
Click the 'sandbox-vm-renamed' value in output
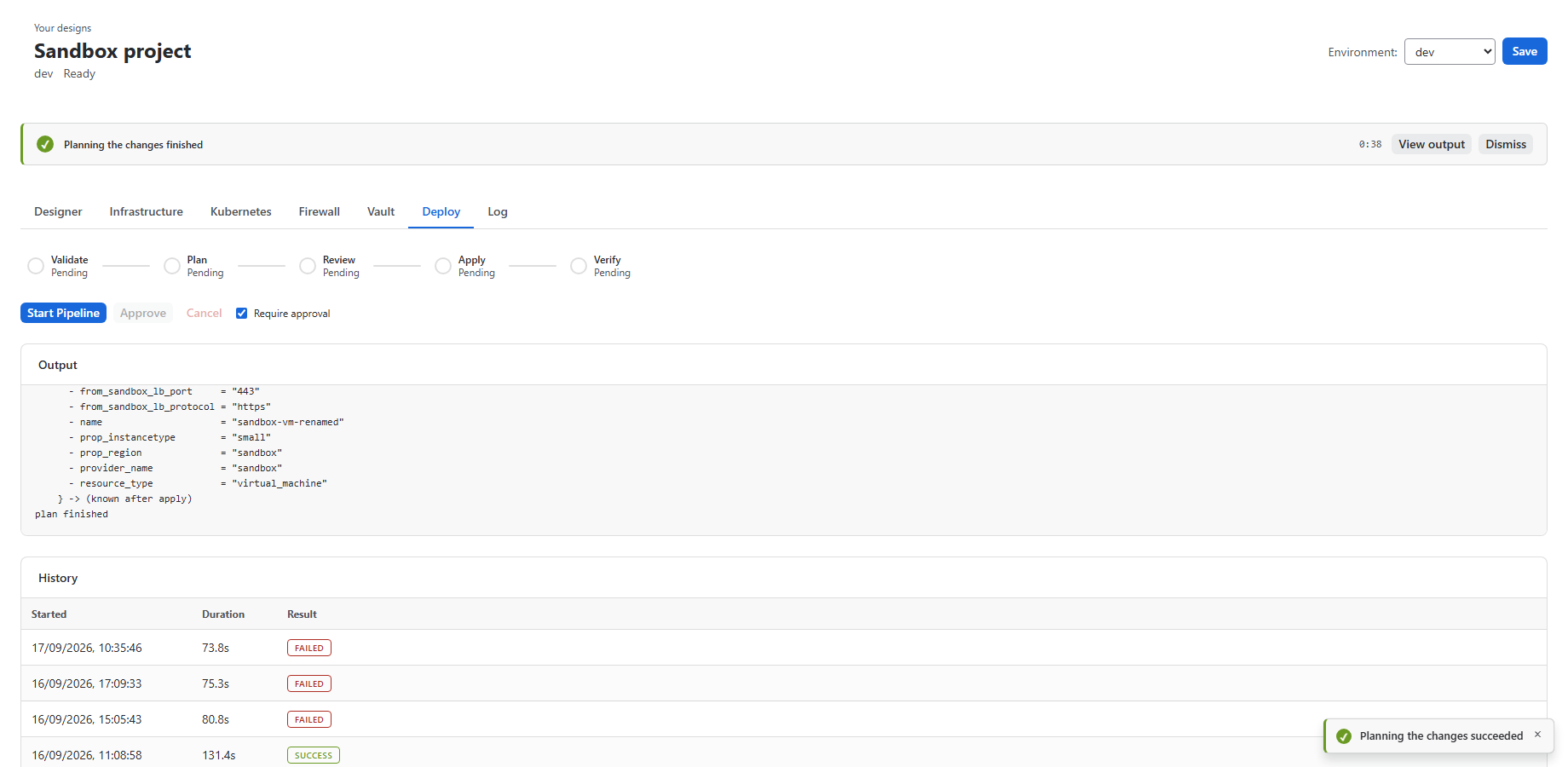(x=288, y=422)
